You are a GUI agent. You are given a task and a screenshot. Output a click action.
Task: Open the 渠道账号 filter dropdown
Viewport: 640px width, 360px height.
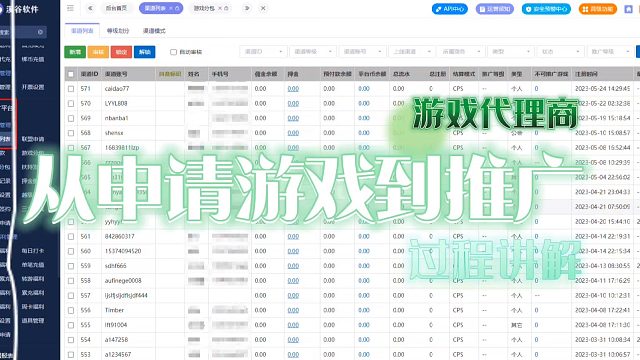coord(362,52)
